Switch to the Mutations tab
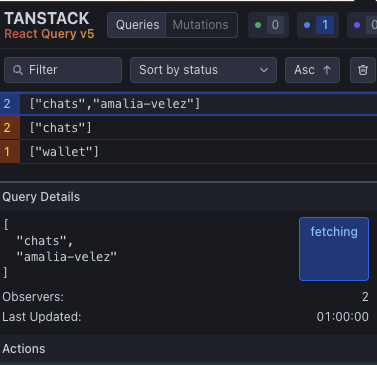Image resolution: width=377 pixels, height=365 pixels. 201,25
